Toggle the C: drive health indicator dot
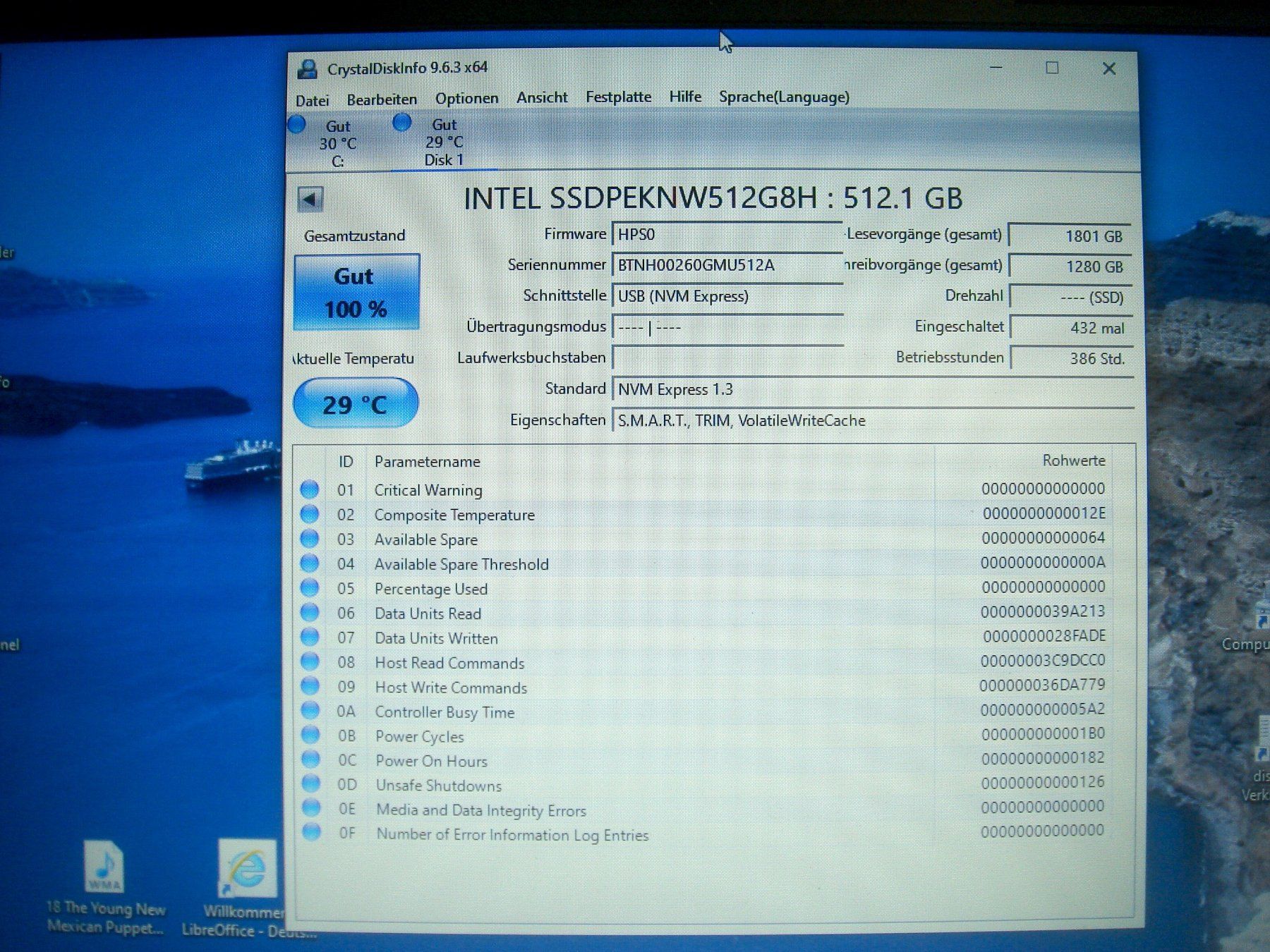1270x952 pixels. click(297, 123)
